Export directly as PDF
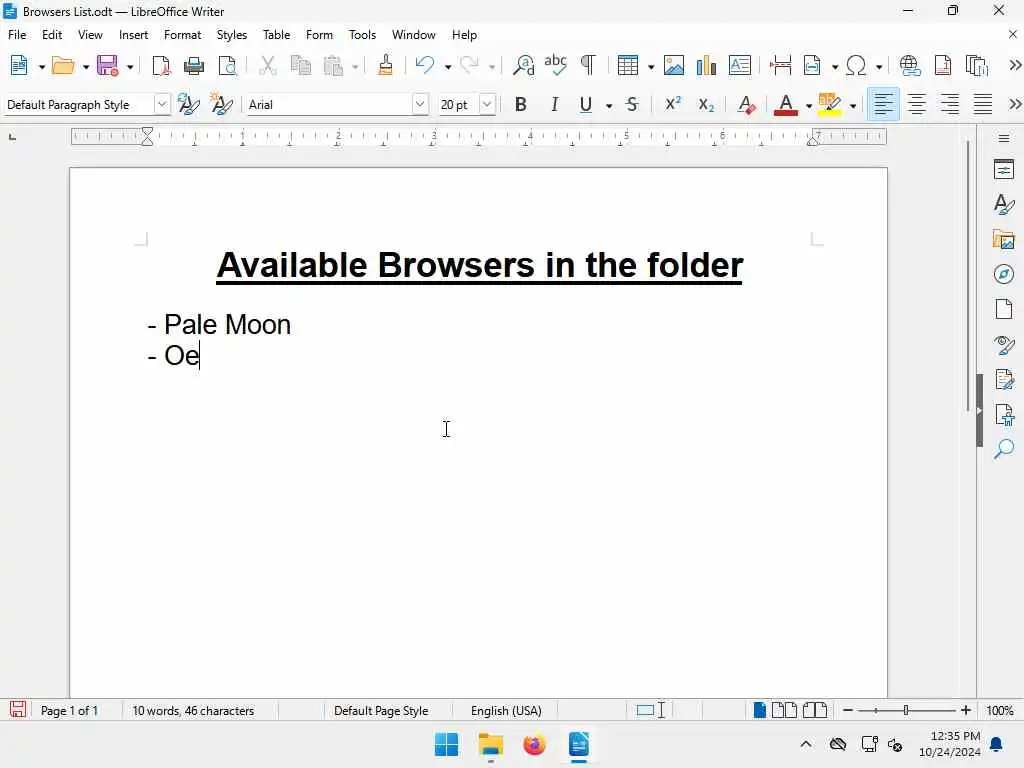The image size is (1024, 768). pos(161,65)
